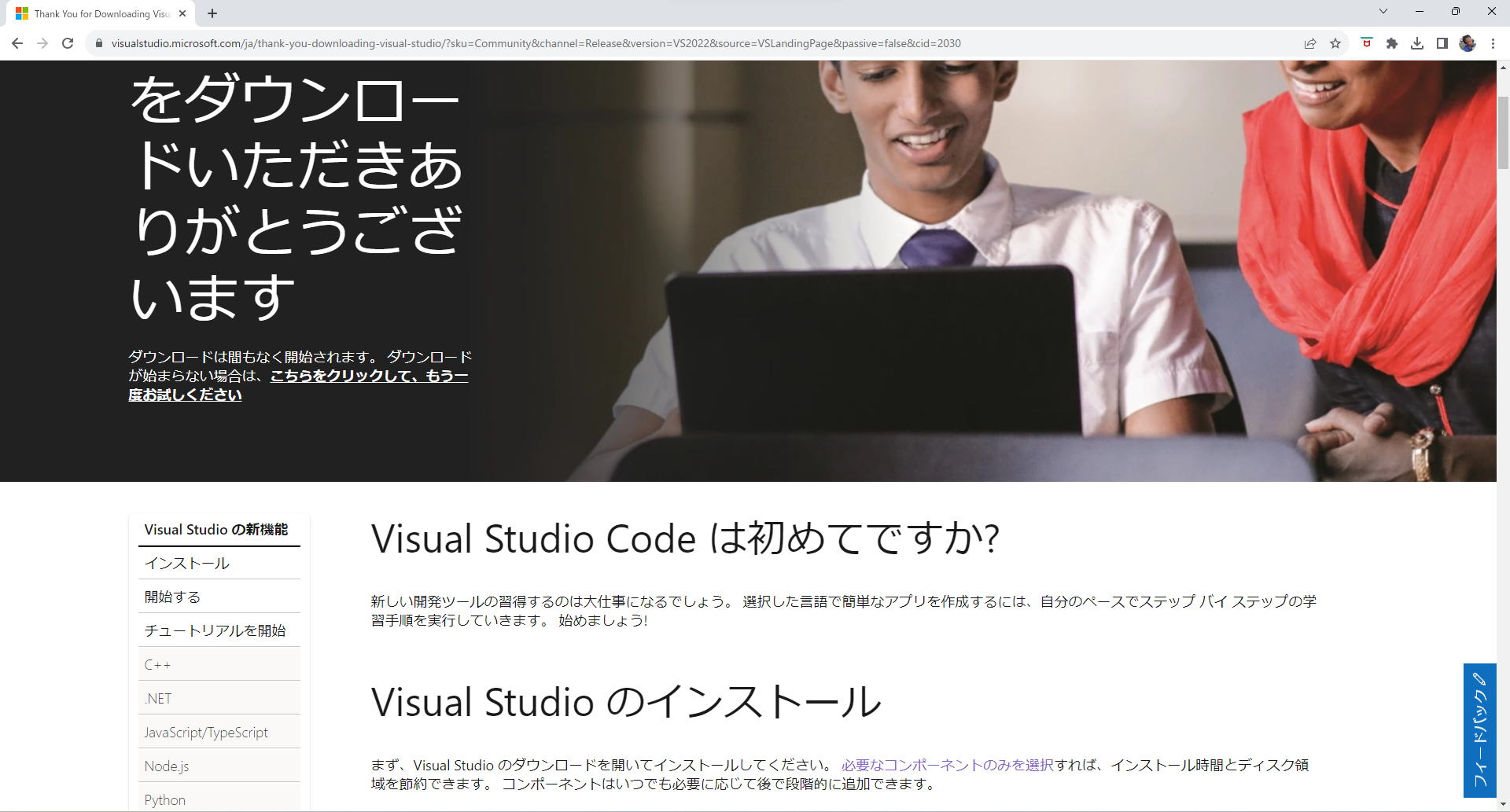
Task: Open site security lock info
Action: 98,43
